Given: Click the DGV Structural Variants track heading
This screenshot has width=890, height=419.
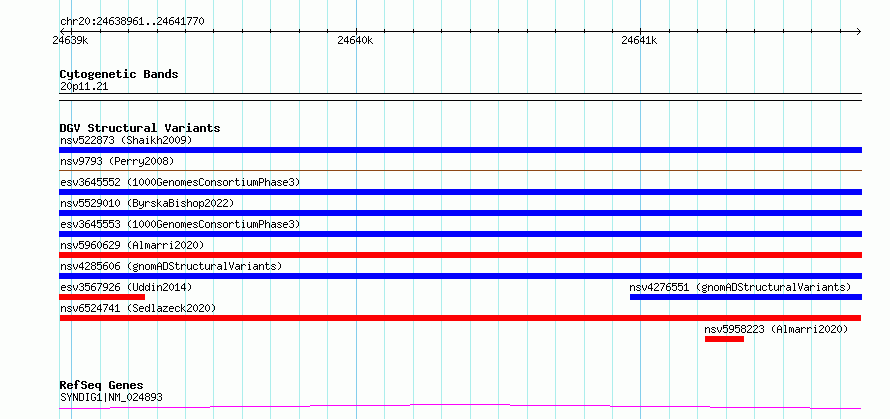Looking at the screenshot, I should click(140, 128).
